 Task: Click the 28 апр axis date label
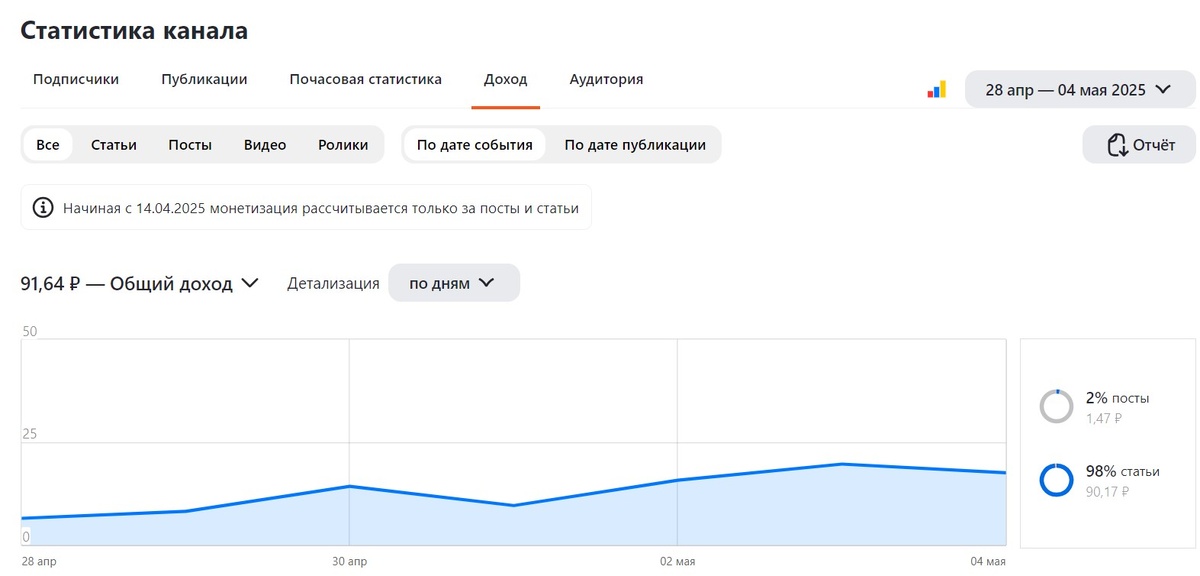coord(39,562)
